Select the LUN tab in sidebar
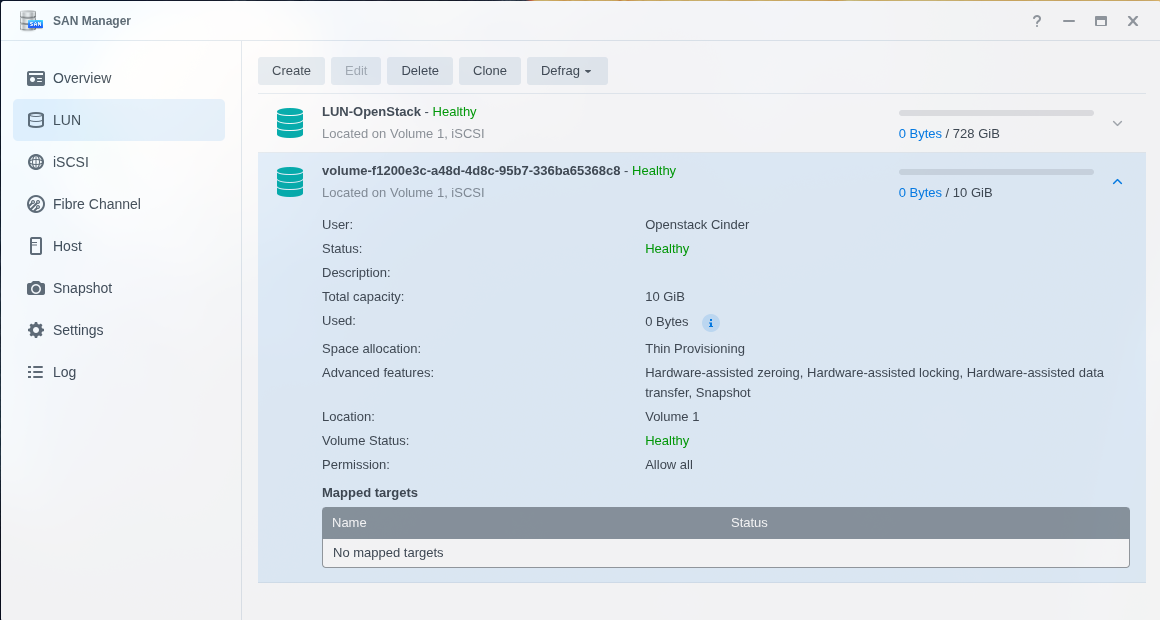Screen dimensions: 1160x620 119,120
